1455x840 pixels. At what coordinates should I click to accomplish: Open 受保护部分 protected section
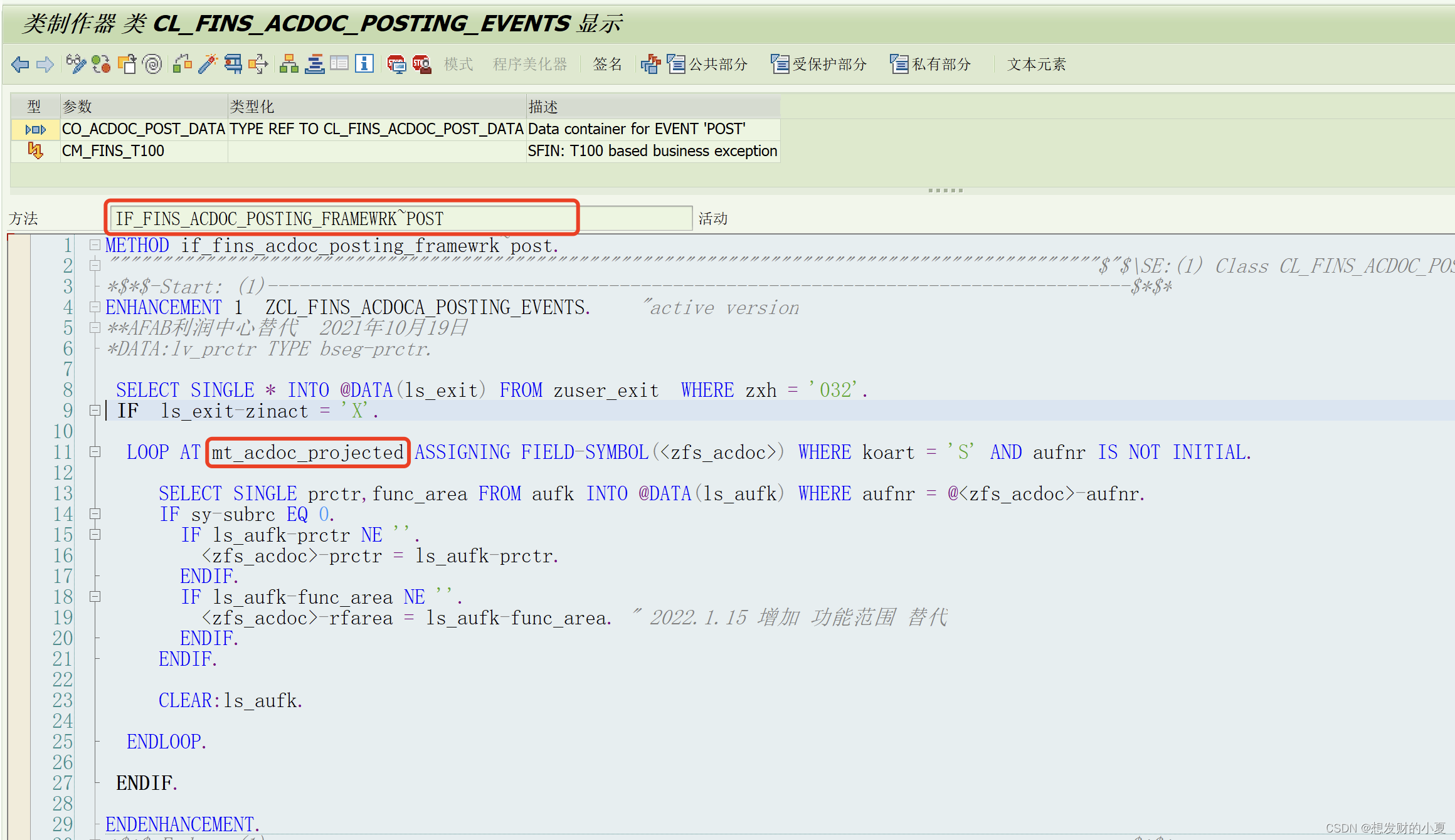(818, 64)
